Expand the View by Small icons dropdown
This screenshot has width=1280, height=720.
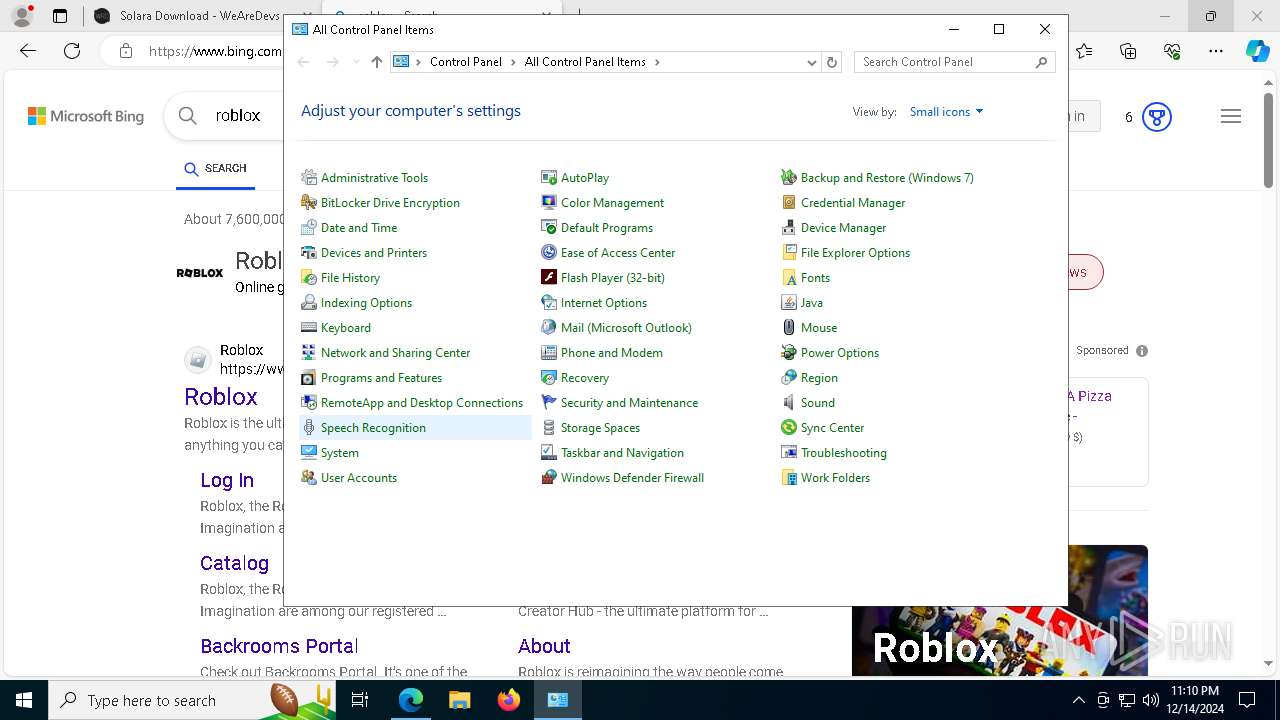(x=946, y=112)
